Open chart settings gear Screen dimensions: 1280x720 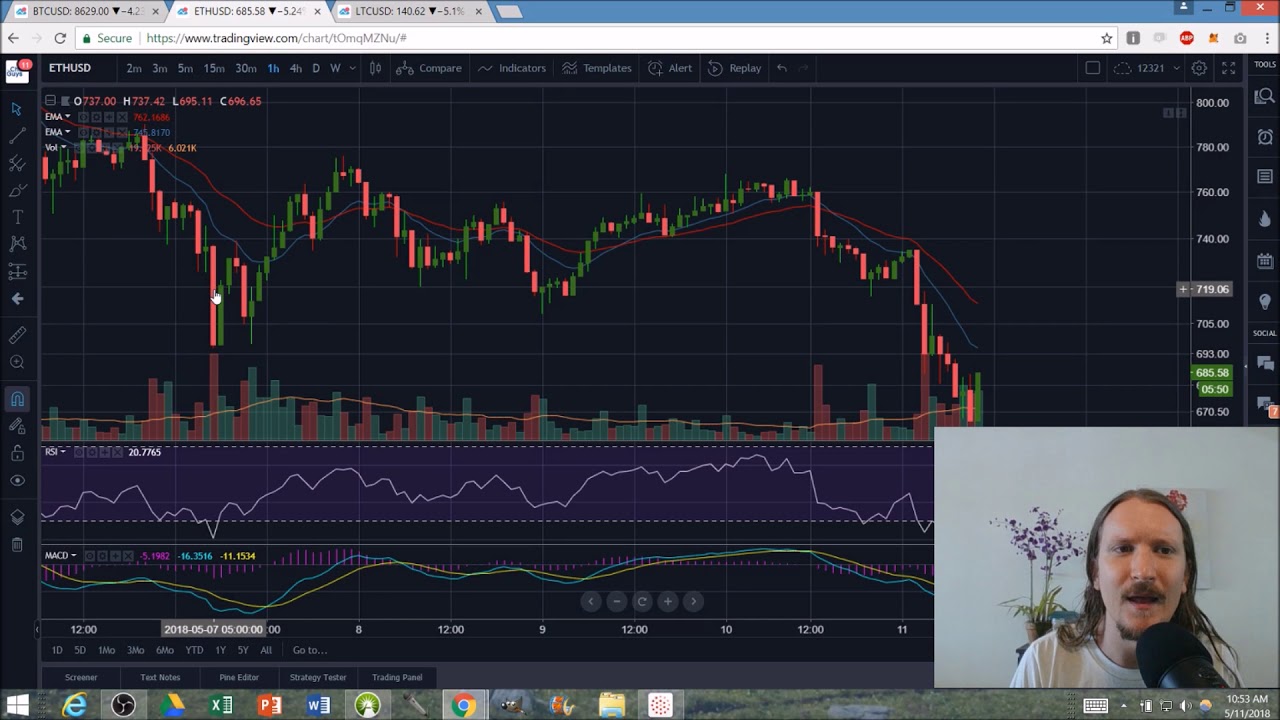coord(1199,68)
